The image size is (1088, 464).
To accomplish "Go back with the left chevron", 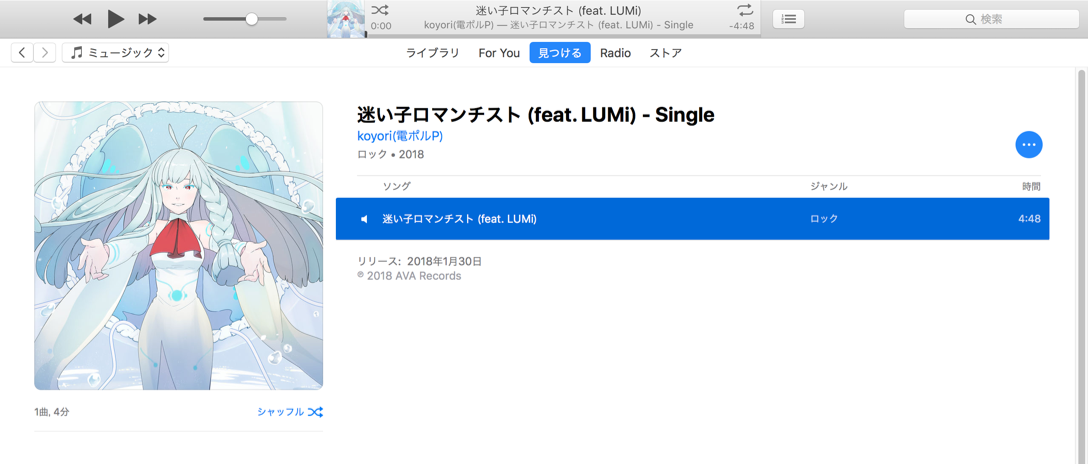I will coord(22,53).
